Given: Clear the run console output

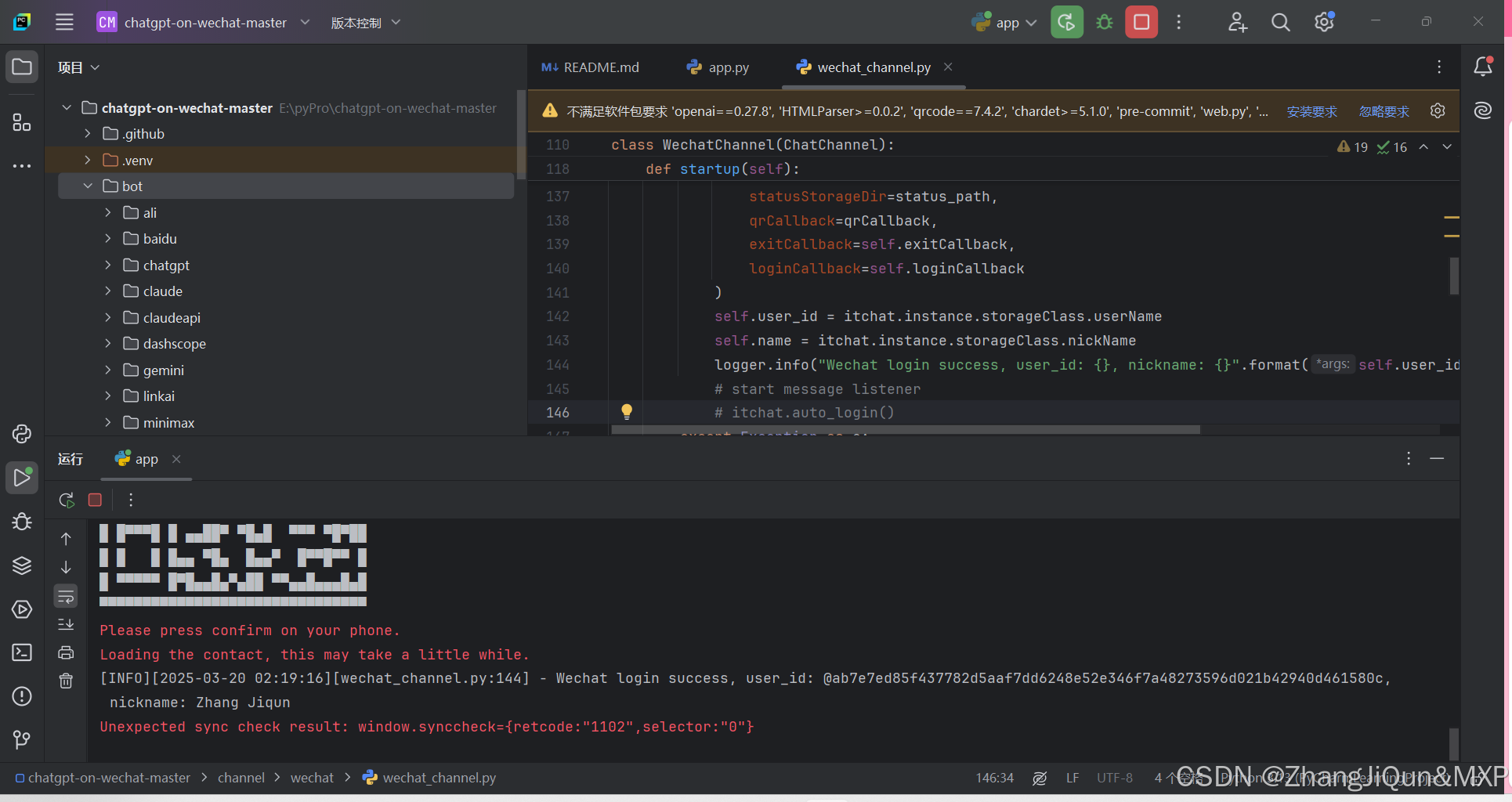Looking at the screenshot, I should pyautogui.click(x=66, y=681).
